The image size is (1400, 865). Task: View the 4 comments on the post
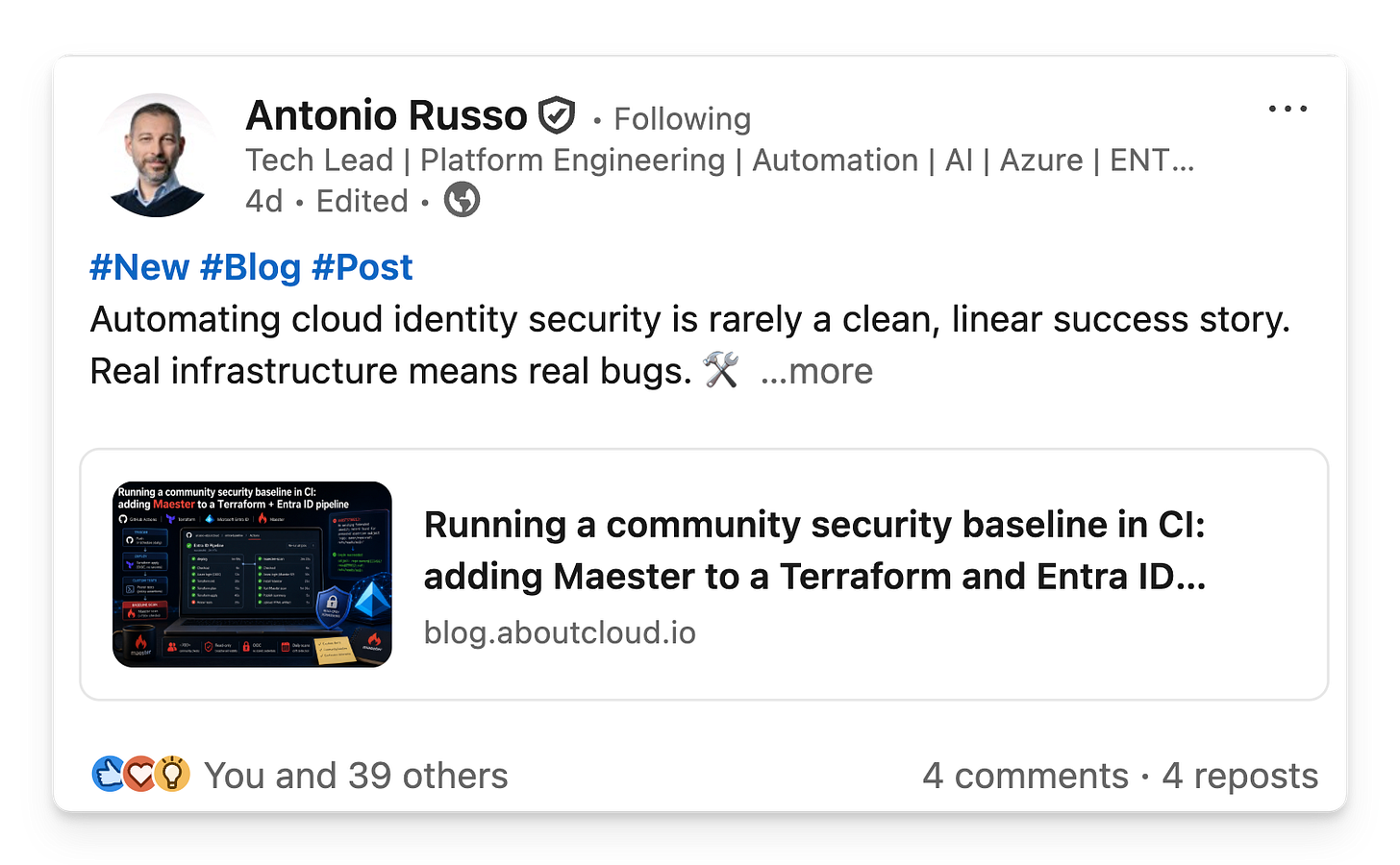pos(1025,776)
